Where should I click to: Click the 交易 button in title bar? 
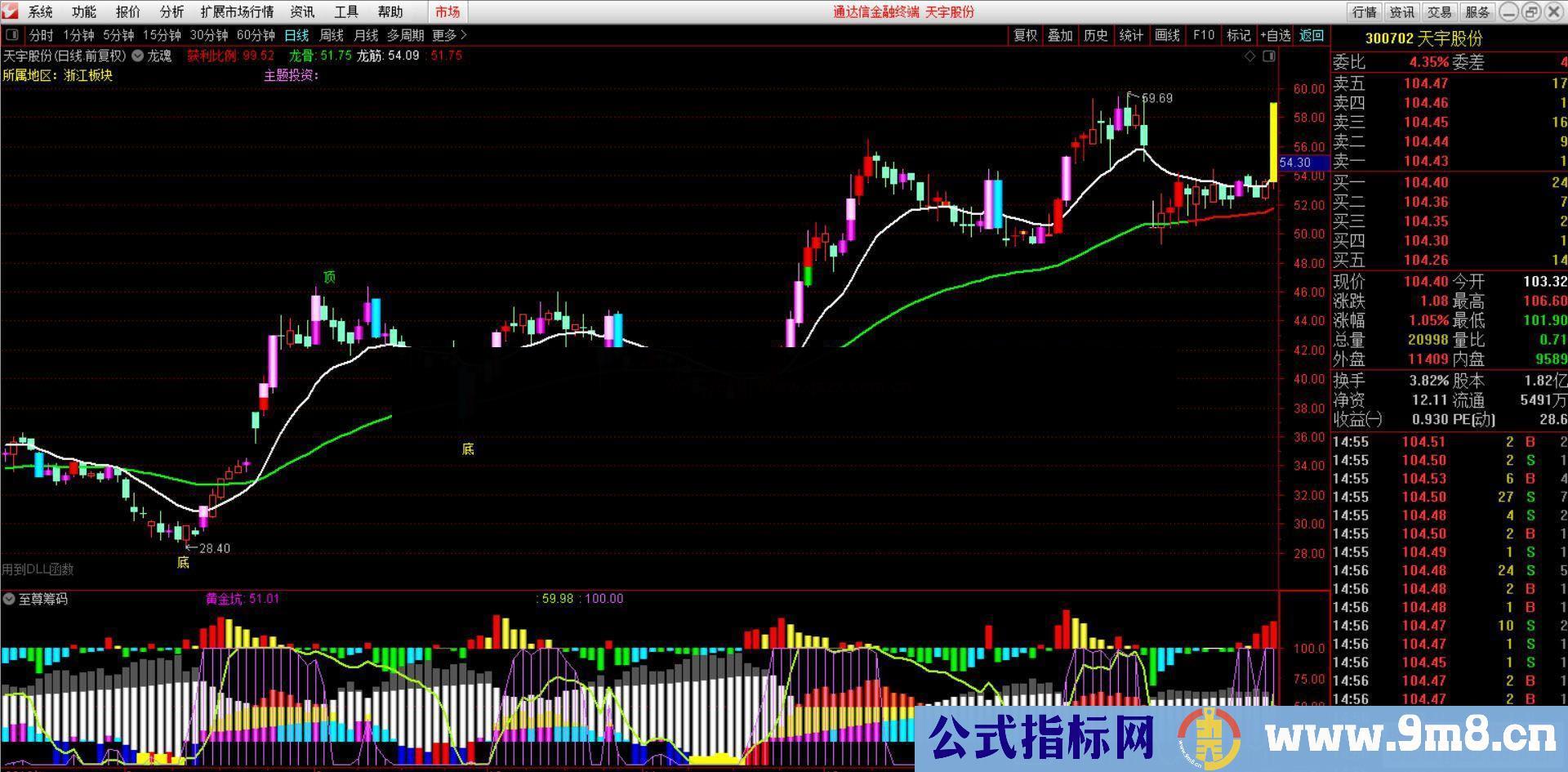point(1439,11)
